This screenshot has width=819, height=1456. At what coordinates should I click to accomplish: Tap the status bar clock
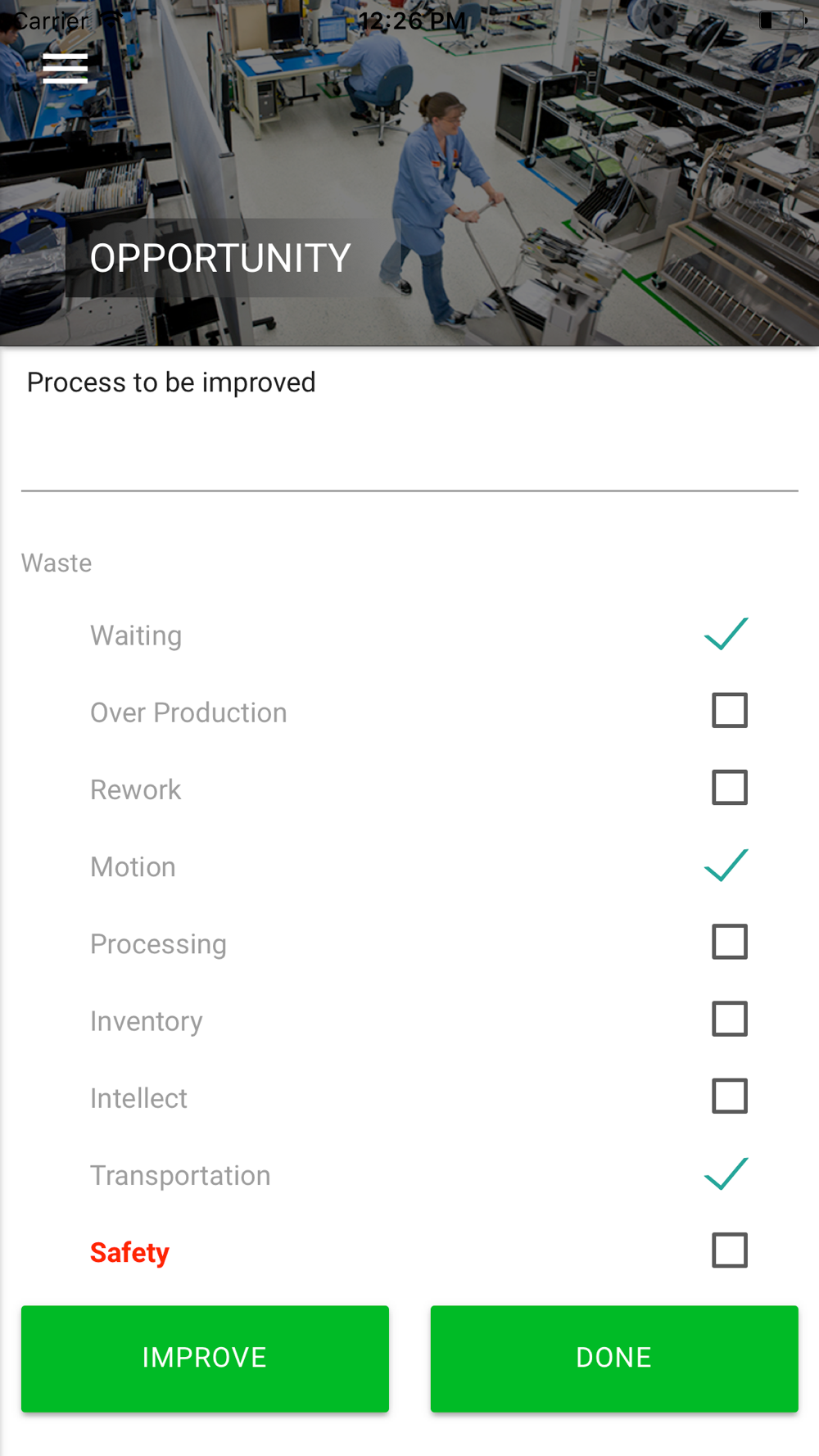[411, 20]
